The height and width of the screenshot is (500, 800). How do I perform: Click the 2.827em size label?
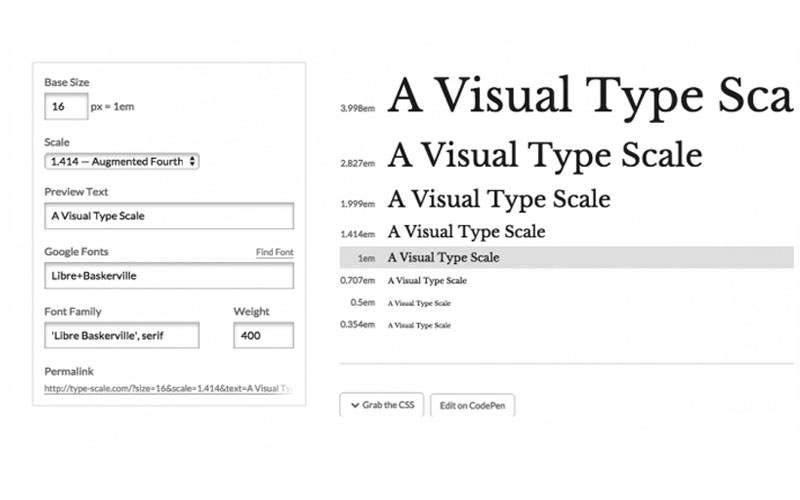coord(357,162)
